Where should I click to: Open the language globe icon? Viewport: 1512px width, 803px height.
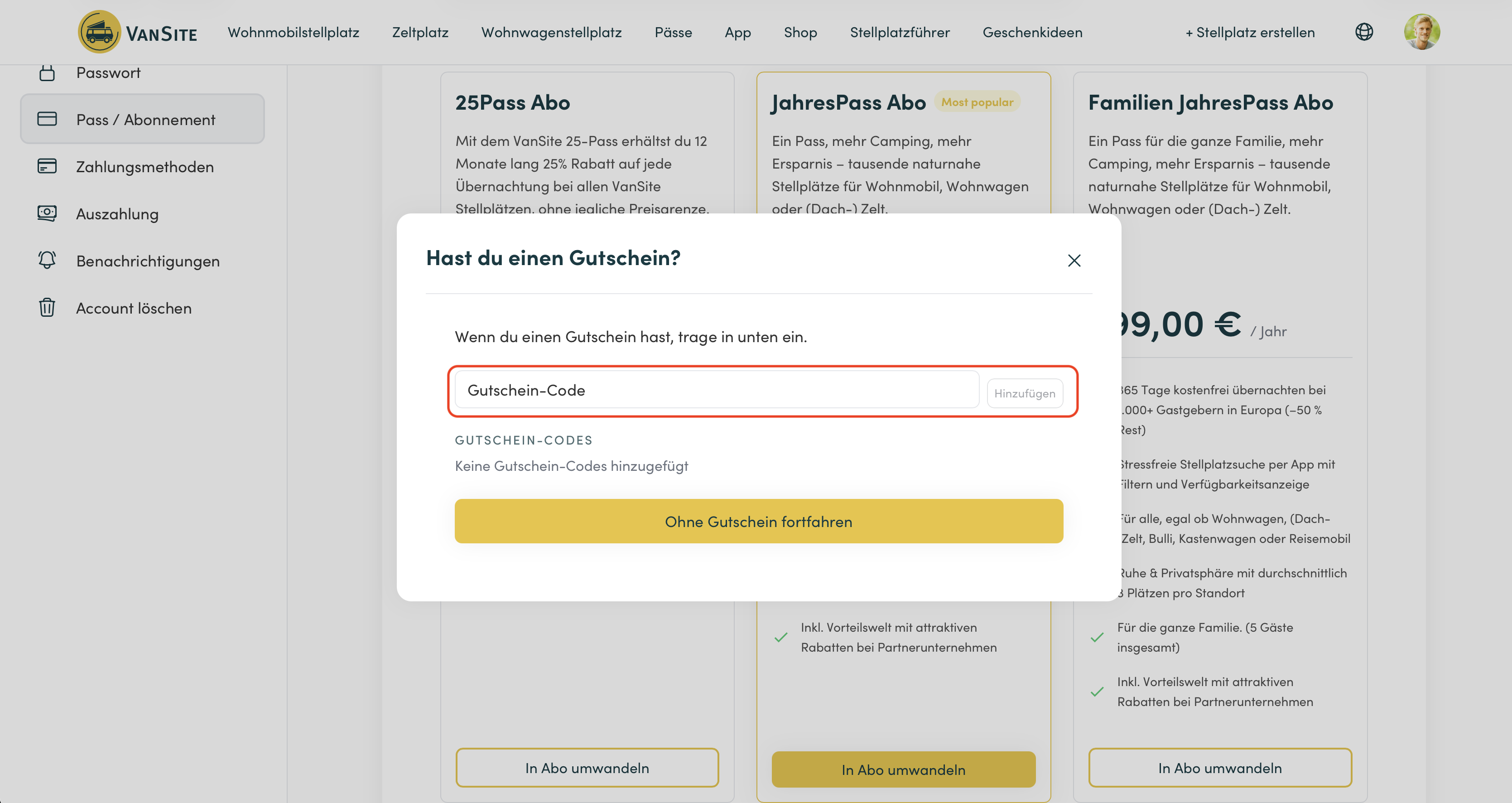(x=1363, y=32)
